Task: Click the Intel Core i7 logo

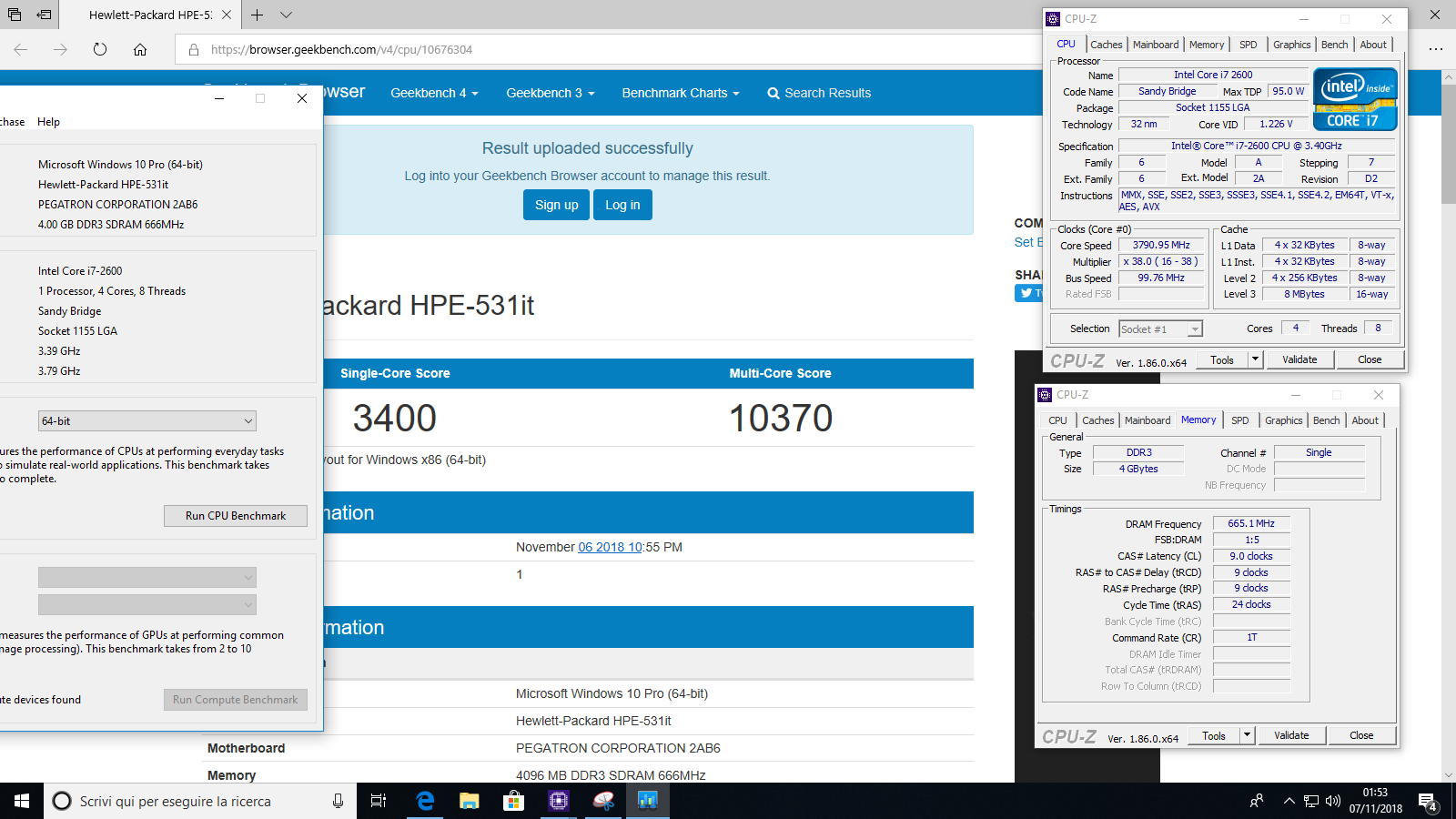Action: coord(1355,99)
